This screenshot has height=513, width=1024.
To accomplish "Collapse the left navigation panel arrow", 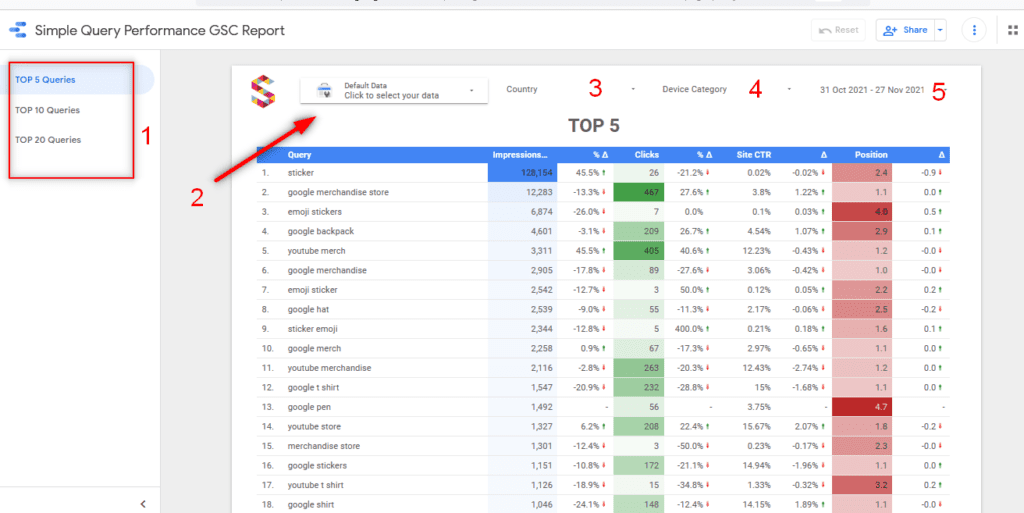I will [143, 503].
